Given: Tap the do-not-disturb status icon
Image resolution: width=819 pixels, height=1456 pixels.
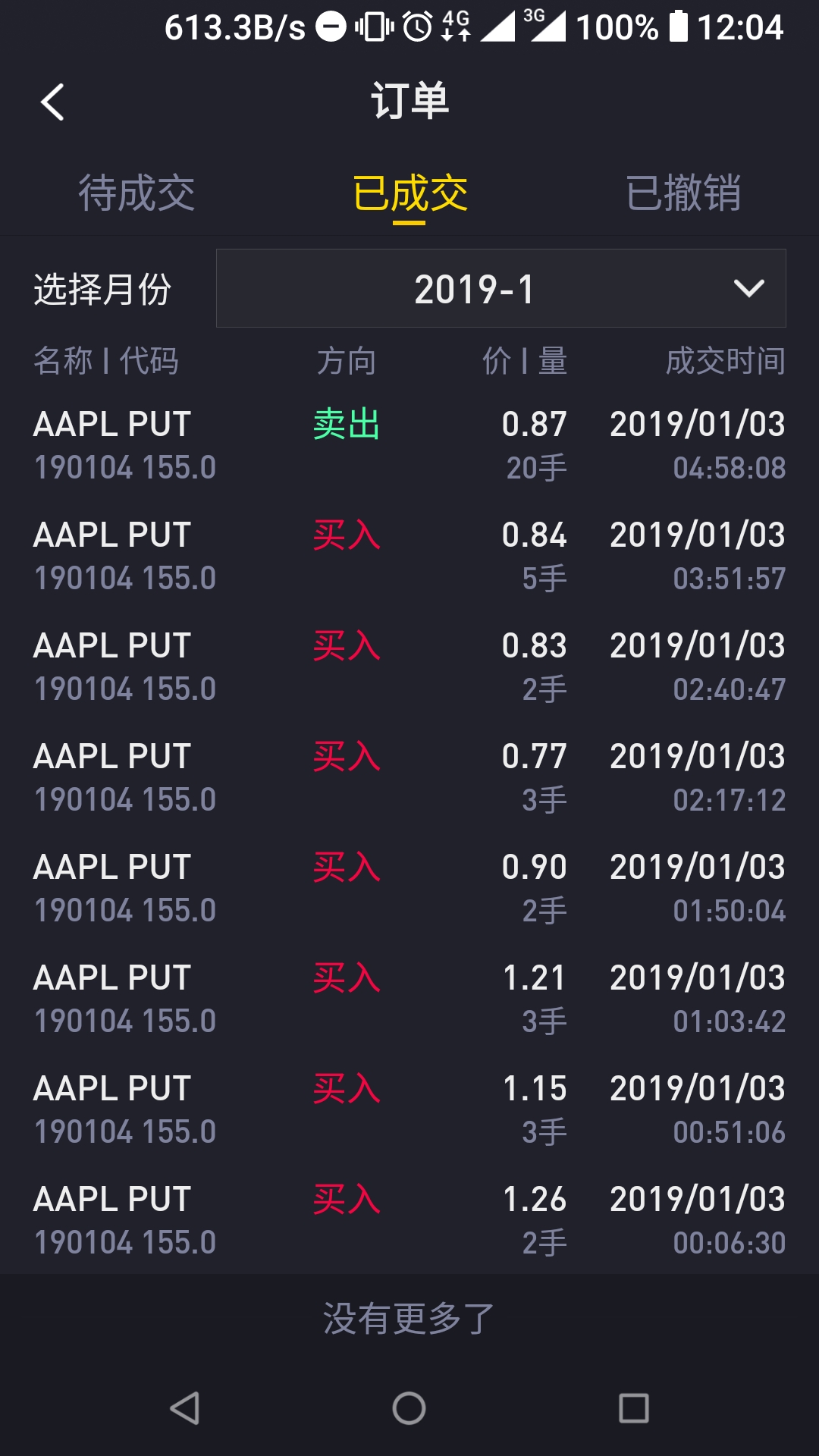Looking at the screenshot, I should tap(331, 27).
